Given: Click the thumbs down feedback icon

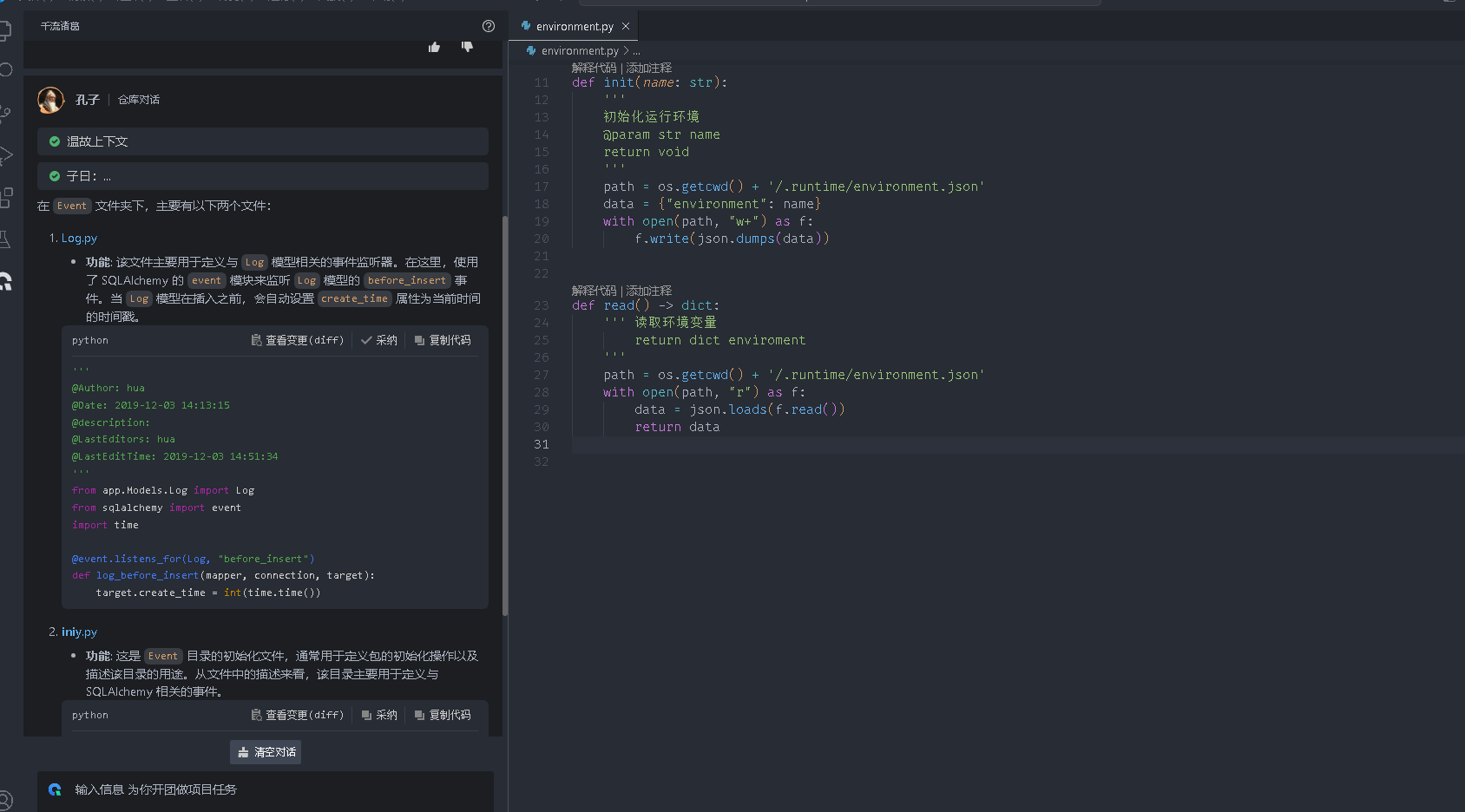Looking at the screenshot, I should click(x=467, y=47).
